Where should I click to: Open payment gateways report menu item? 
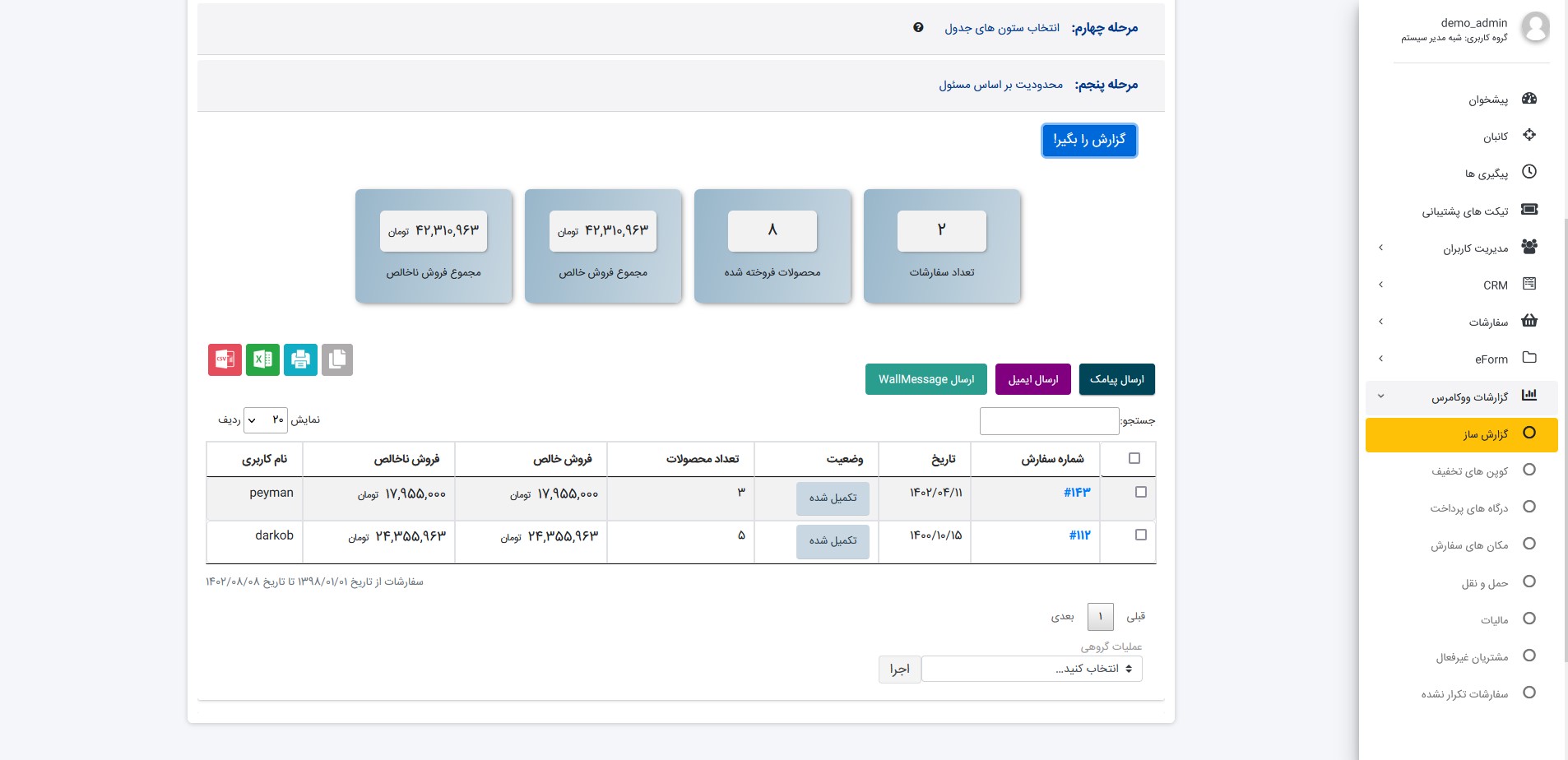pos(1468,508)
